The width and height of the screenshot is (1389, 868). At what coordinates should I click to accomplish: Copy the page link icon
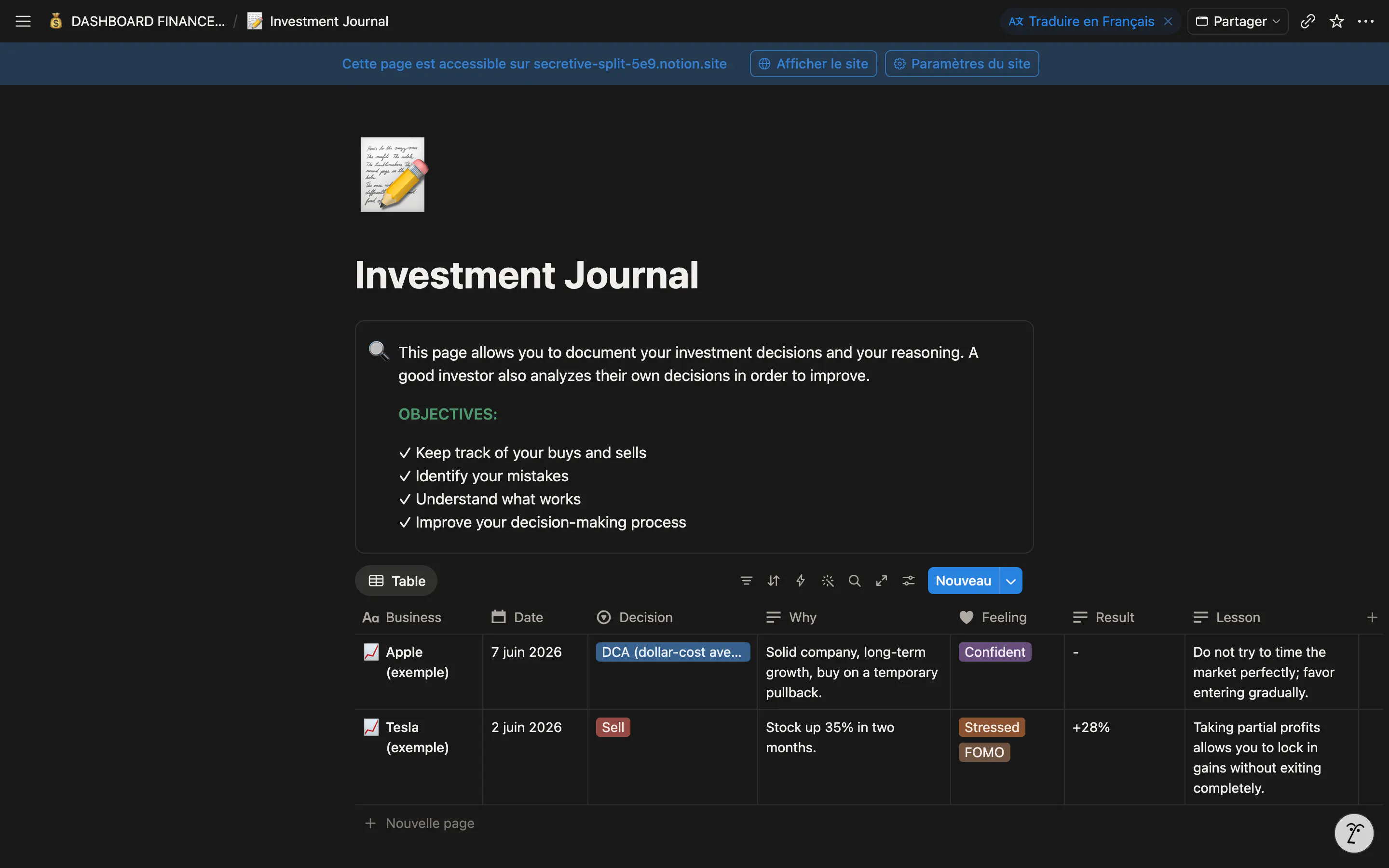(x=1307, y=21)
